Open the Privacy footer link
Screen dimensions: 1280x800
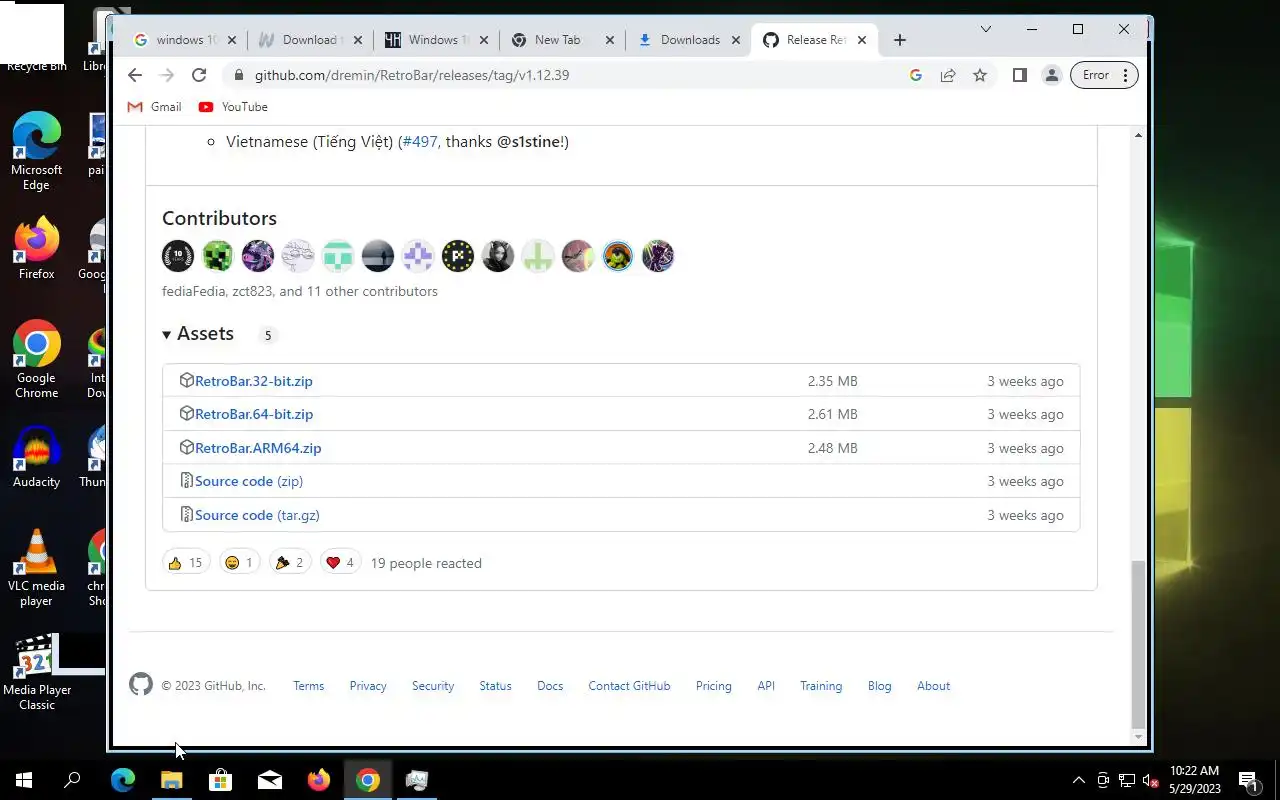pos(368,686)
